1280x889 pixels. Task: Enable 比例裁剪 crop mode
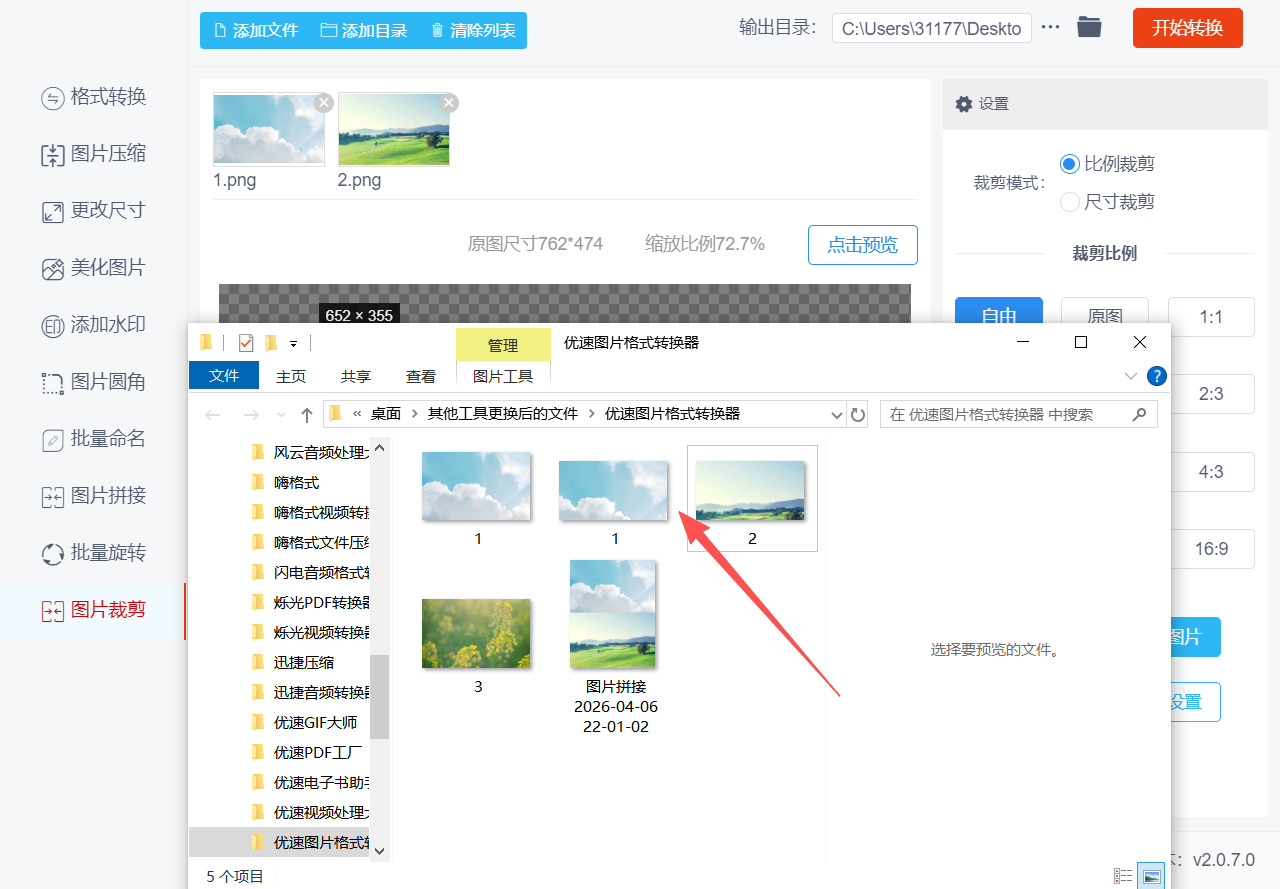[1069, 163]
